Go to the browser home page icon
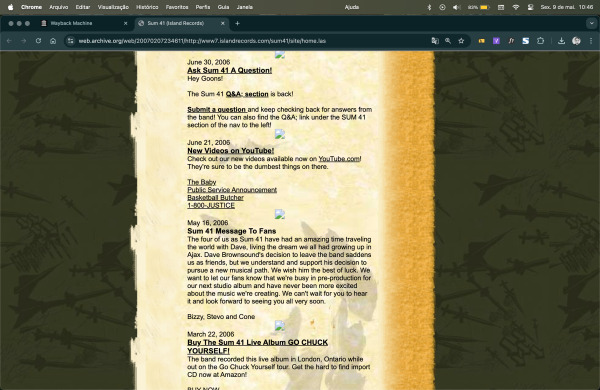This screenshot has width=600, height=390. (x=53, y=41)
